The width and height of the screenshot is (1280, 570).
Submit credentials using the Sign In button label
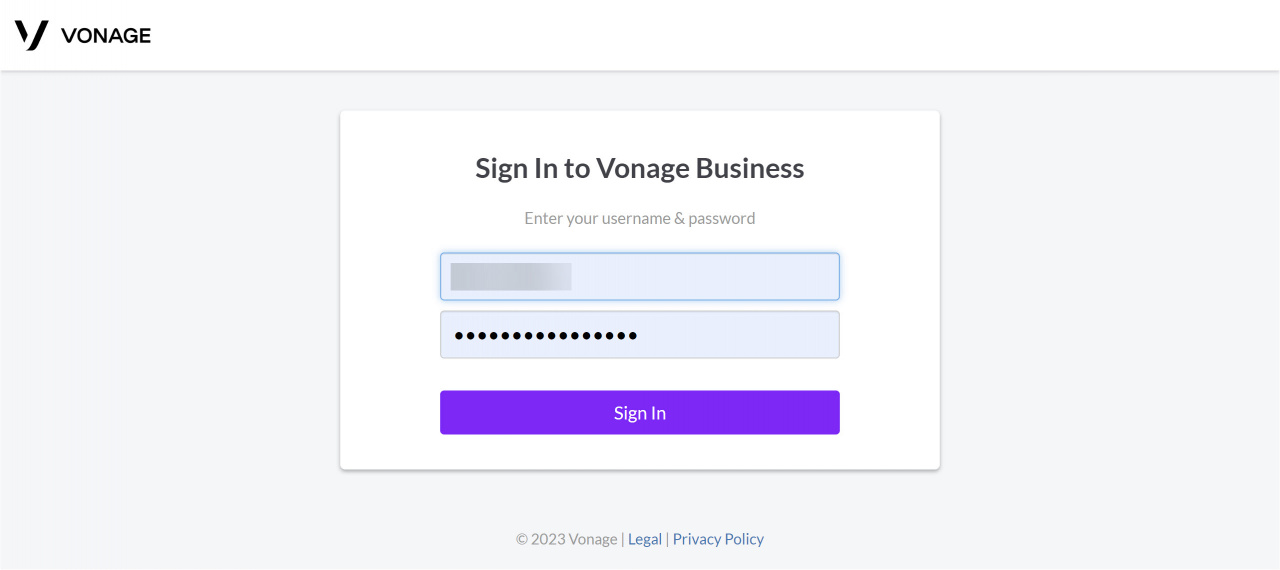click(640, 413)
